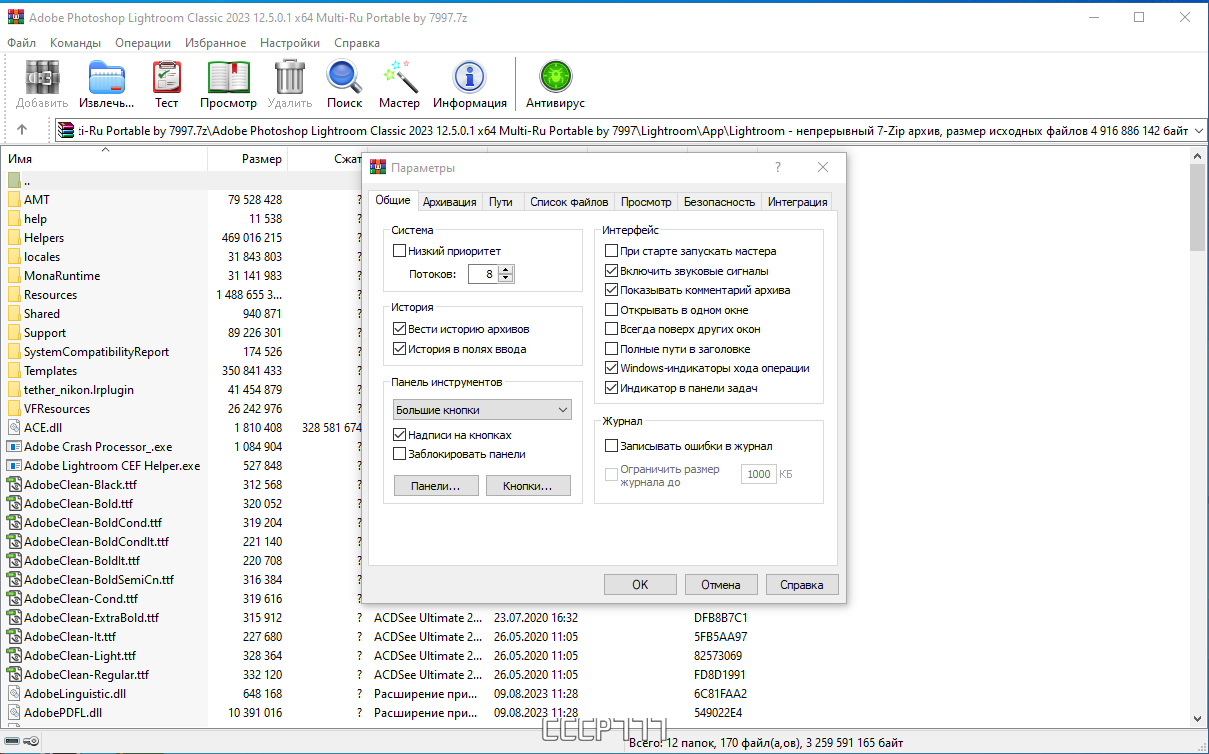Enable Записывать ошибки в журнал
The width and height of the screenshot is (1209, 754).
tap(612, 446)
